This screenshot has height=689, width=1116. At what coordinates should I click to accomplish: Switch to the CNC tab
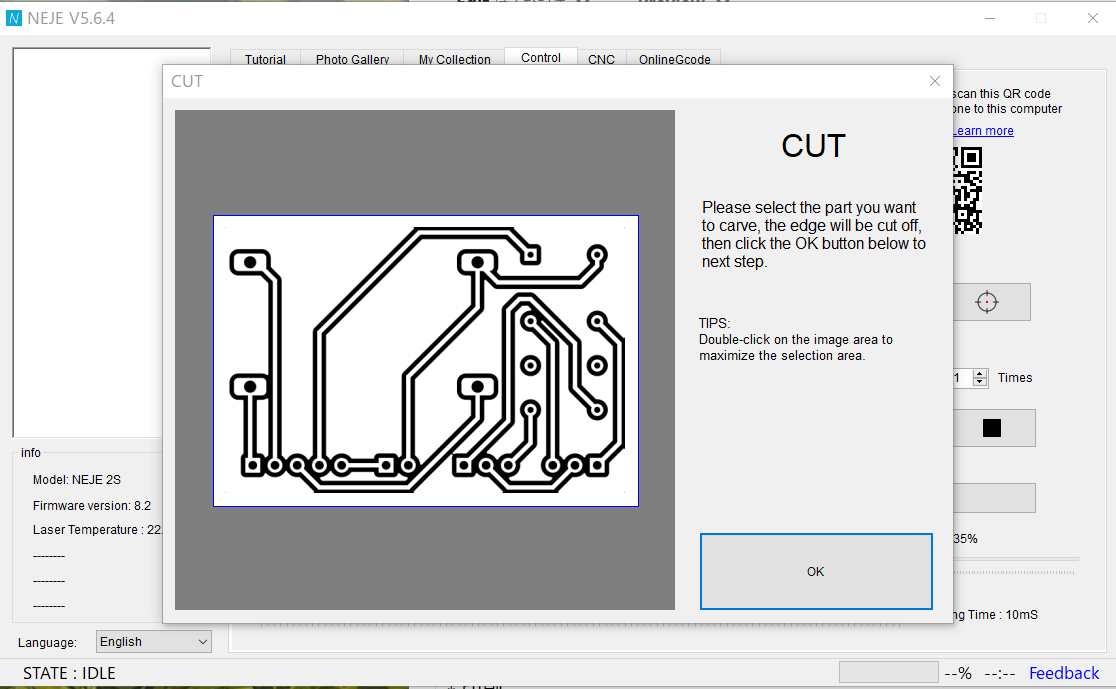(601, 59)
